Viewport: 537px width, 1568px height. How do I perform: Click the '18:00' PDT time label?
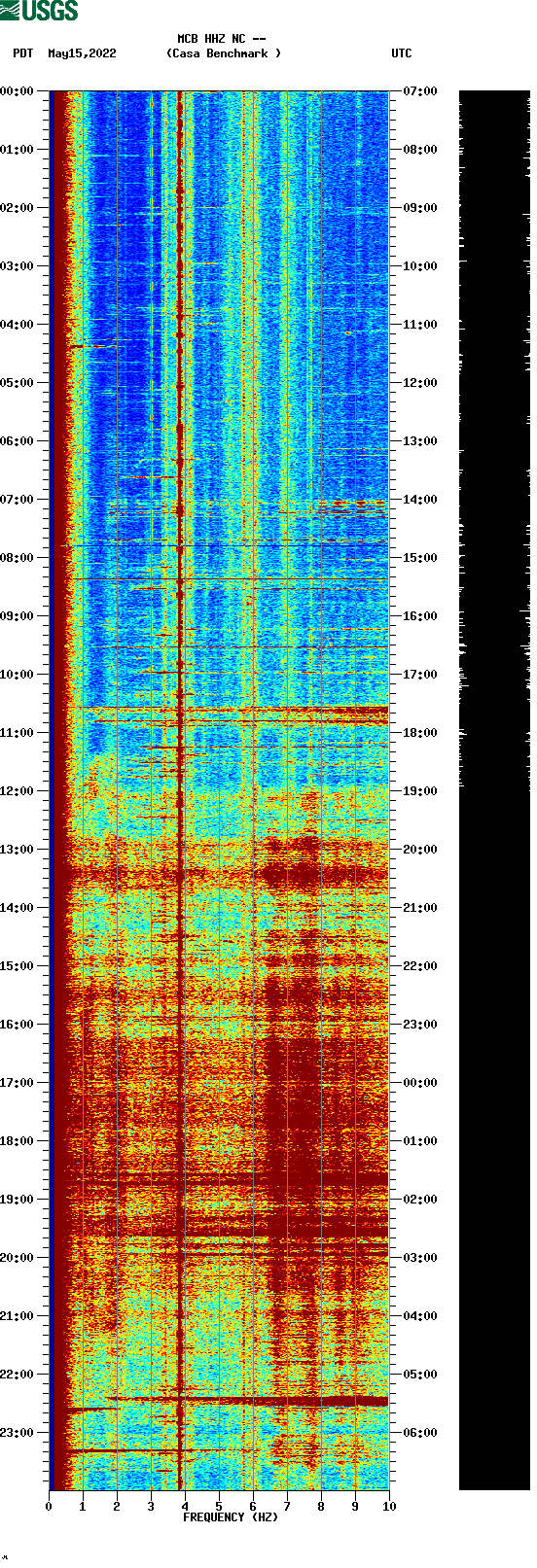click(17, 1141)
